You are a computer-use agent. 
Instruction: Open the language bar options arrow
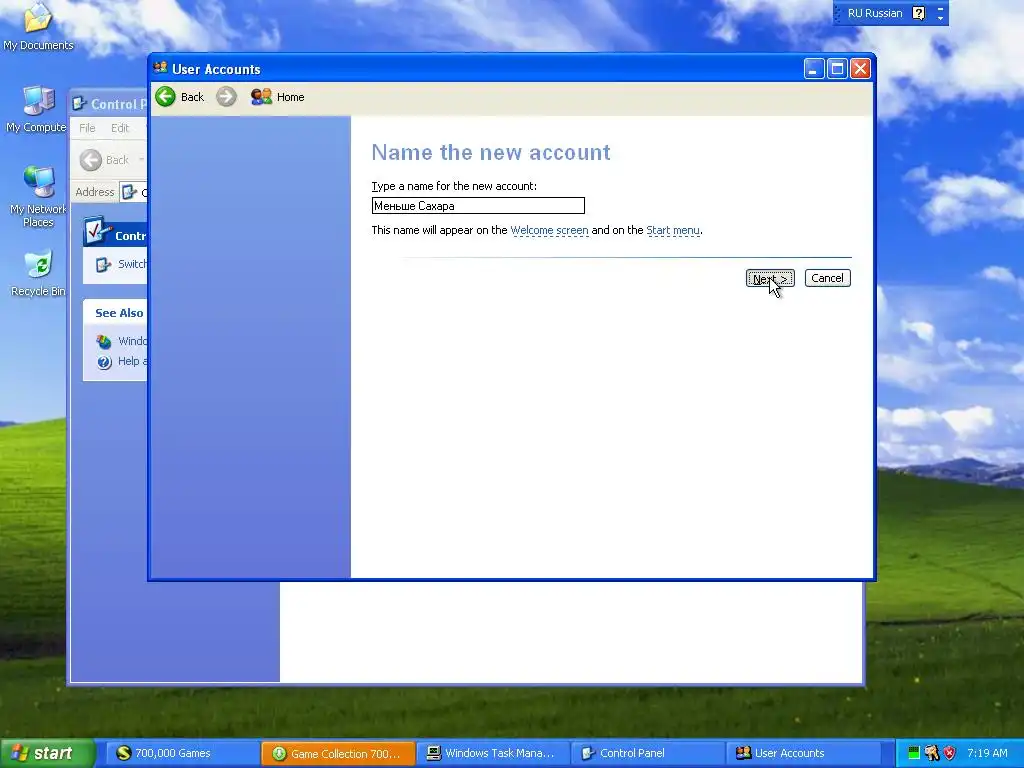point(940,17)
